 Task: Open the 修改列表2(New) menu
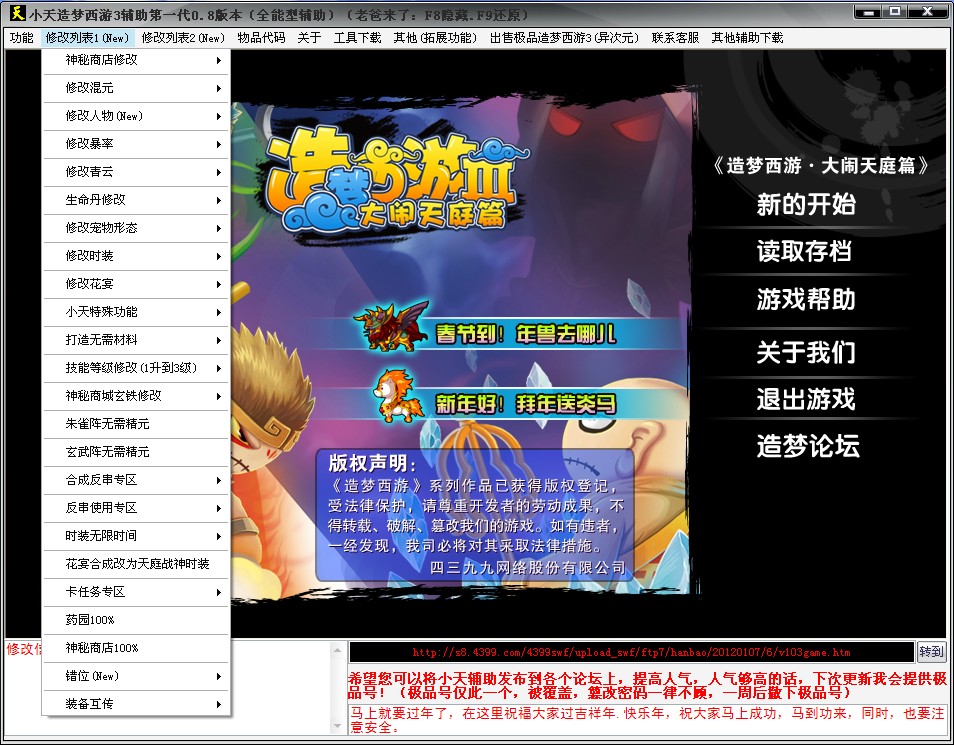pos(183,38)
